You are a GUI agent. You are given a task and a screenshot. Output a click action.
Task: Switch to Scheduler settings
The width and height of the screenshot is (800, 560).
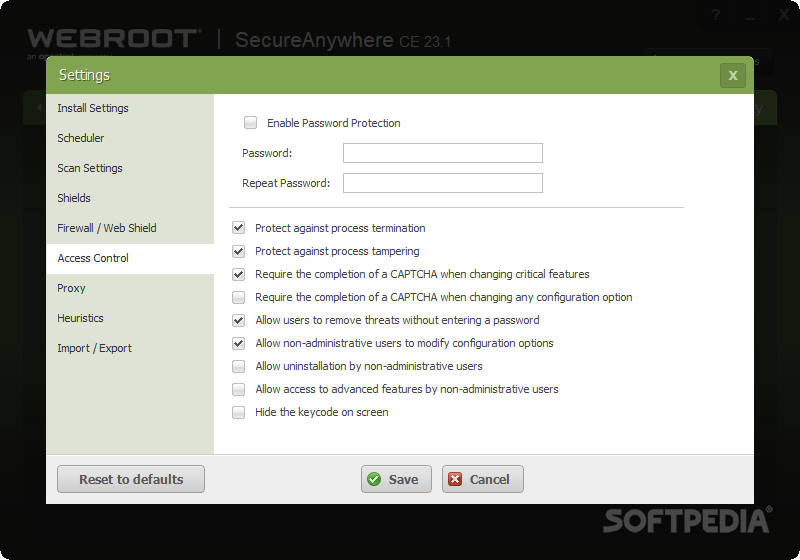130,138
